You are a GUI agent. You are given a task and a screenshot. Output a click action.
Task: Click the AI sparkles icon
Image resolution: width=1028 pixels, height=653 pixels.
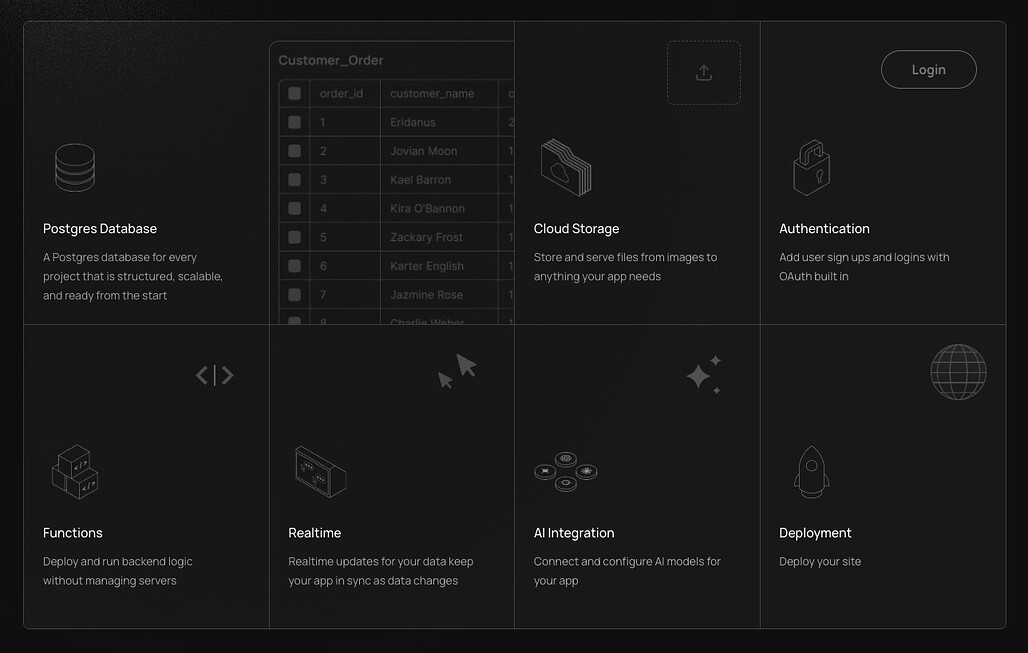coord(704,374)
